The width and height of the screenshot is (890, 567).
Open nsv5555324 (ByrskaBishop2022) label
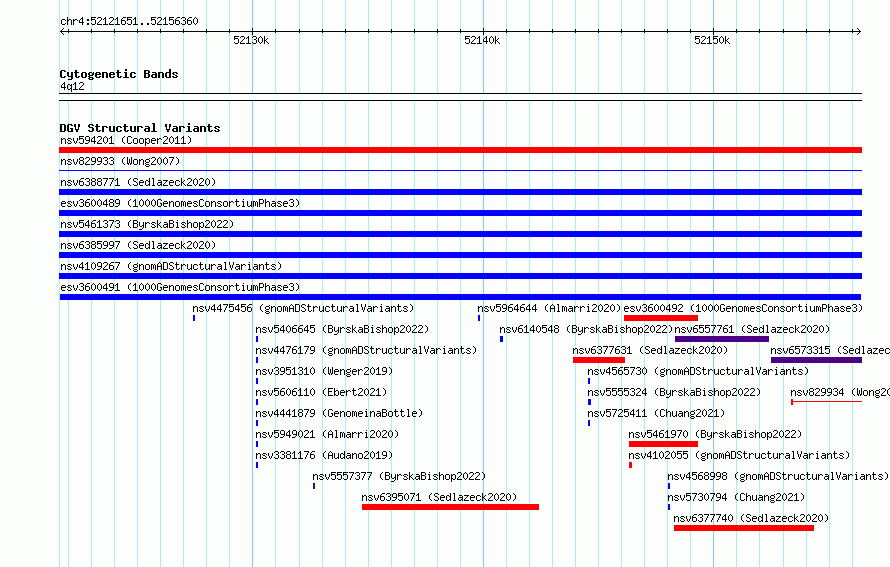674,392
